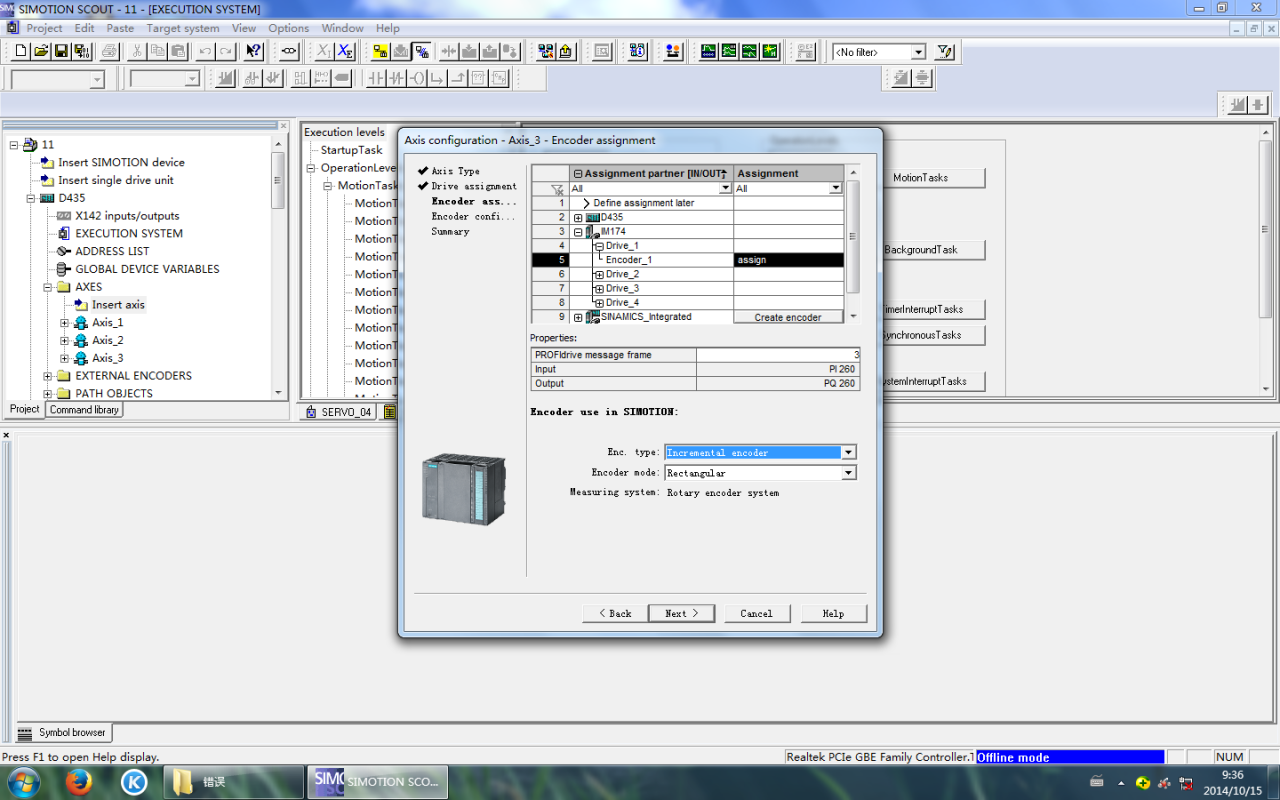Open the Options menu
Viewport: 1280px width, 800px height.
(288, 28)
